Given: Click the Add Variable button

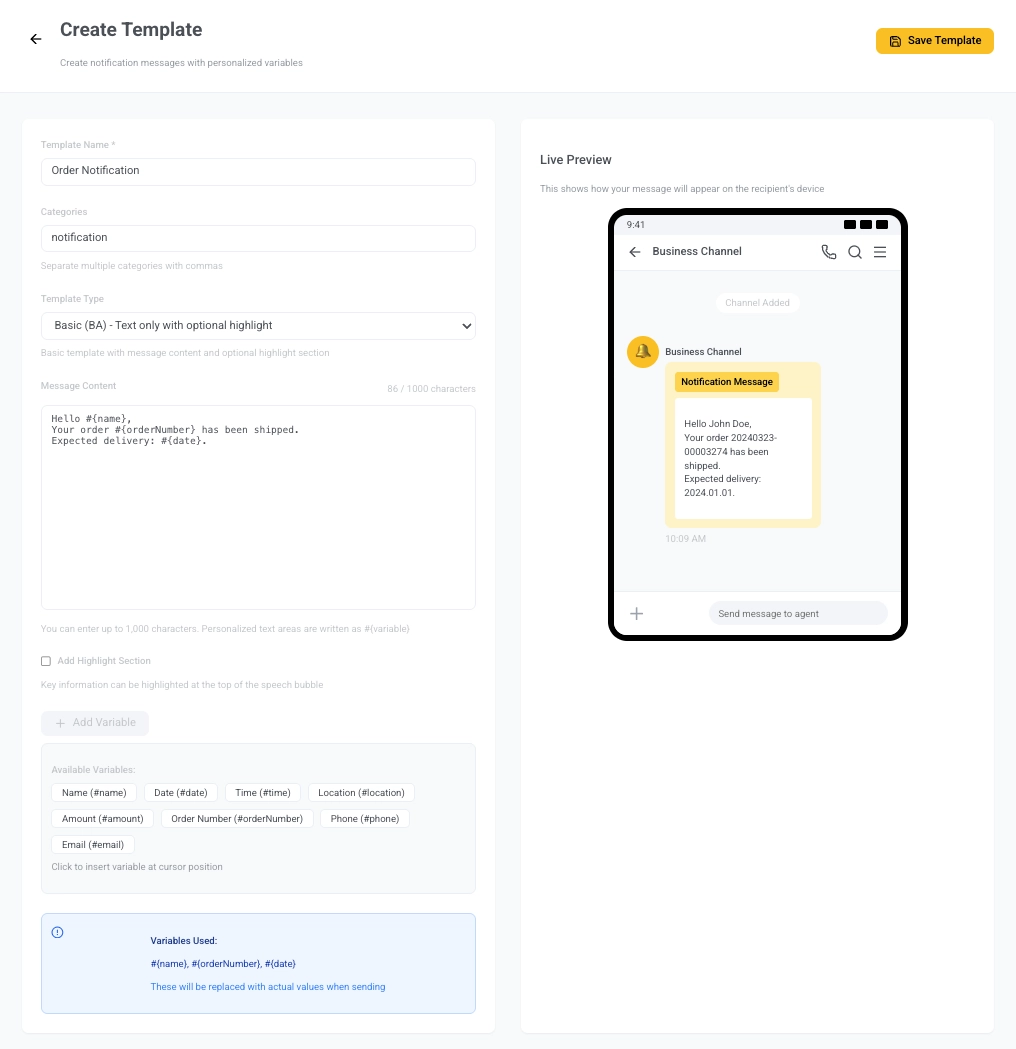Looking at the screenshot, I should (x=95, y=722).
